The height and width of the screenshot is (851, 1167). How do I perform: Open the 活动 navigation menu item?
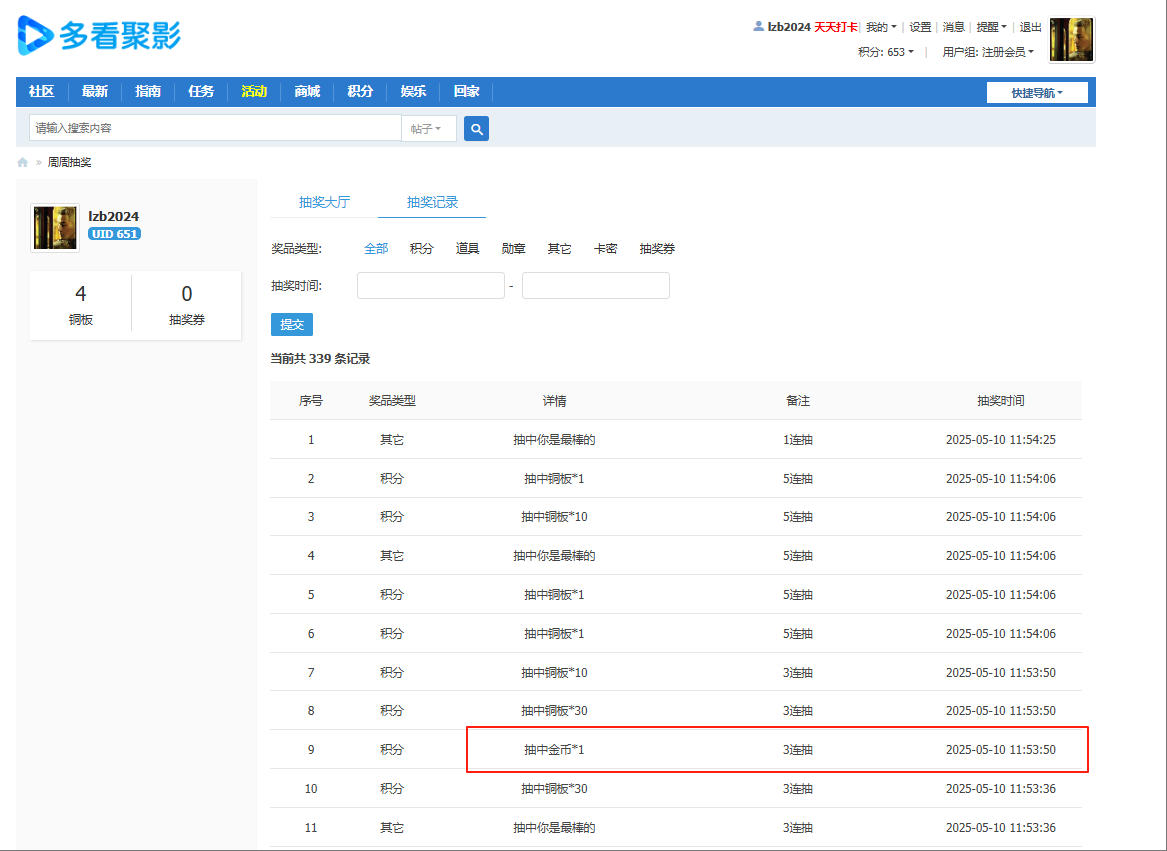tap(254, 92)
